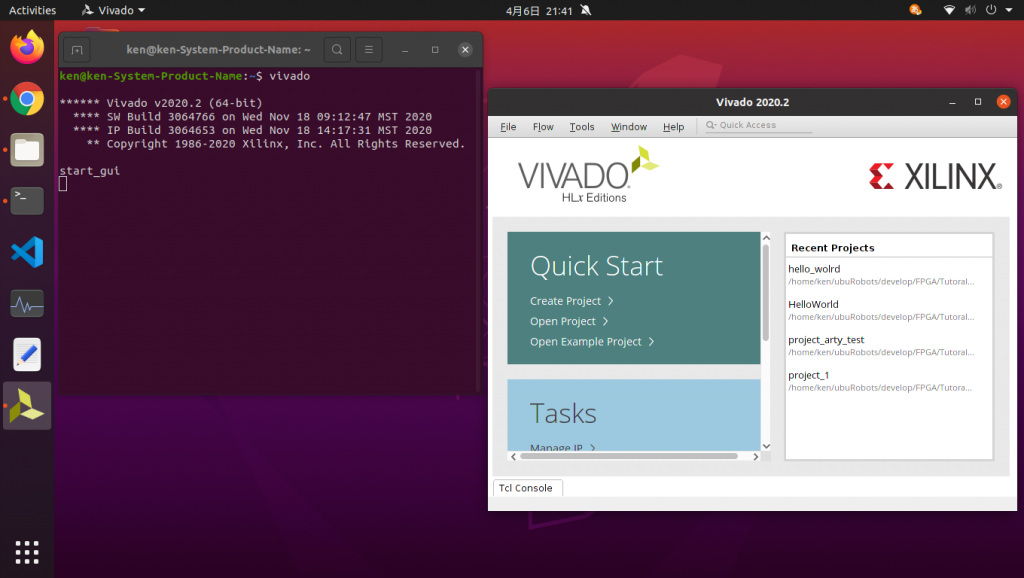
Task: Open the system menu dropdown arrow
Action: [x=1009, y=10]
